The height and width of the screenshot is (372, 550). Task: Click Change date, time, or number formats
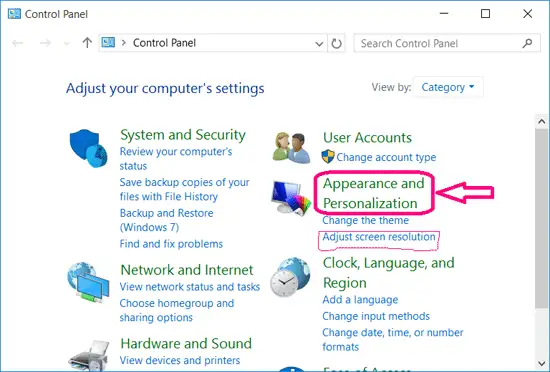[x=393, y=339]
